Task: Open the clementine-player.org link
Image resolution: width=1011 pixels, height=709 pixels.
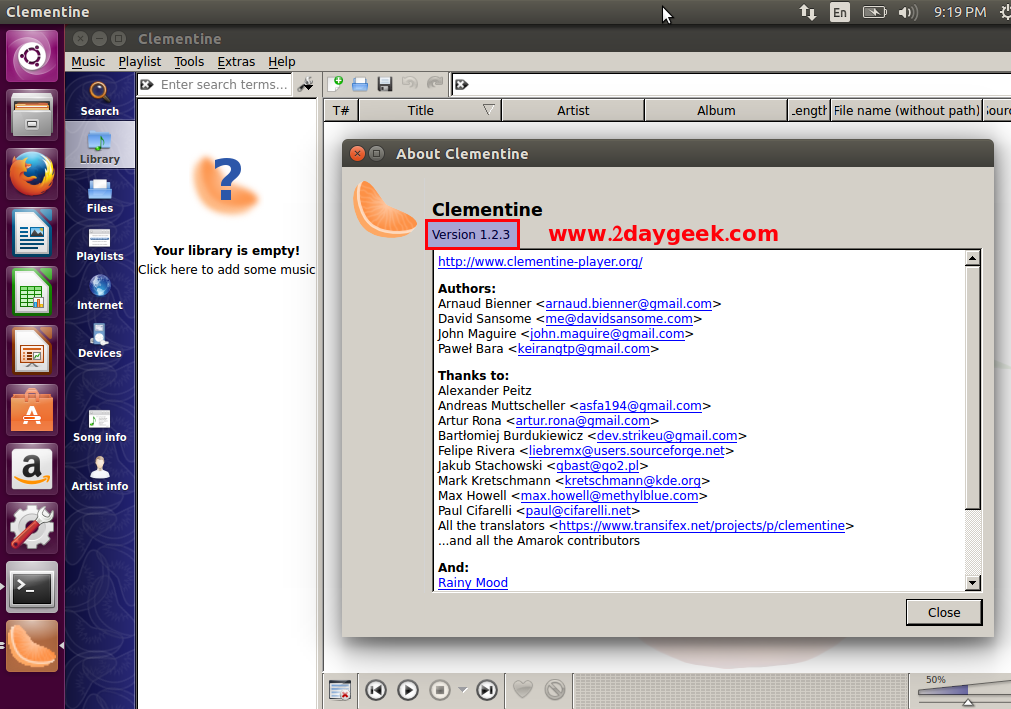Action: click(x=540, y=262)
